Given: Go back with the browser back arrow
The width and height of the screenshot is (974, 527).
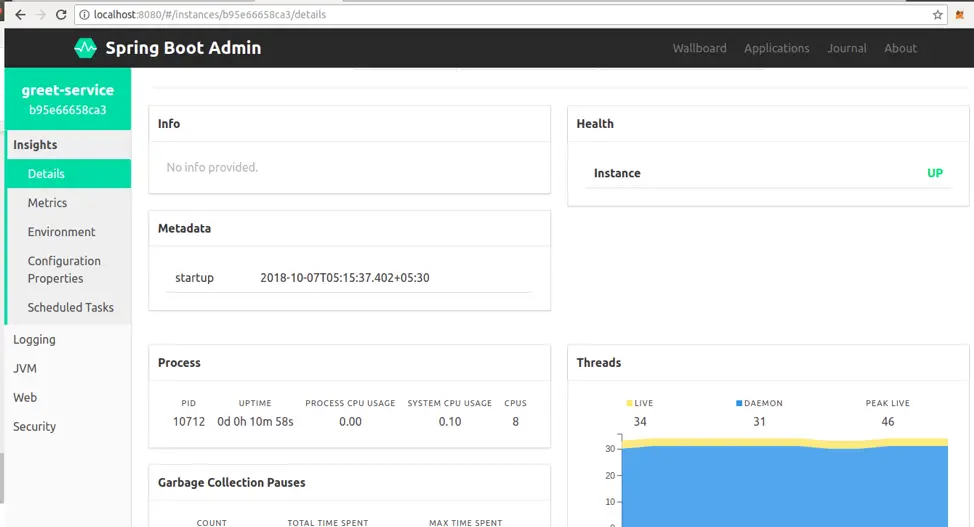Looking at the screenshot, I should (x=20, y=14).
